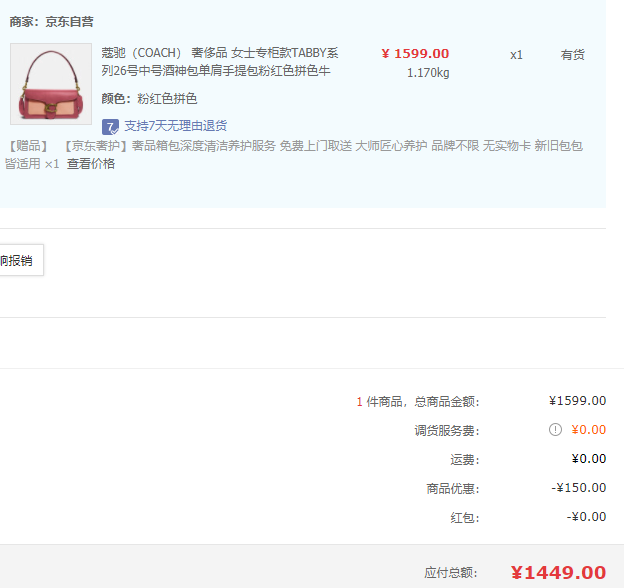Viewport: 624px width, 588px height.
Task: Click the 红包 label
Action: point(465,518)
